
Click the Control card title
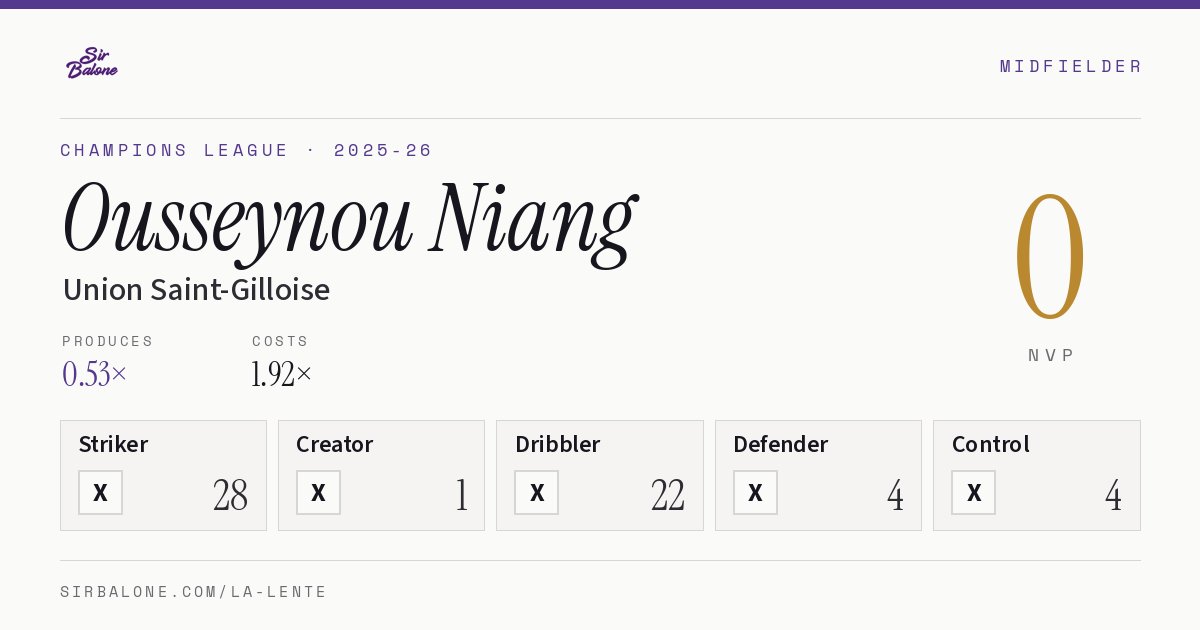point(991,444)
